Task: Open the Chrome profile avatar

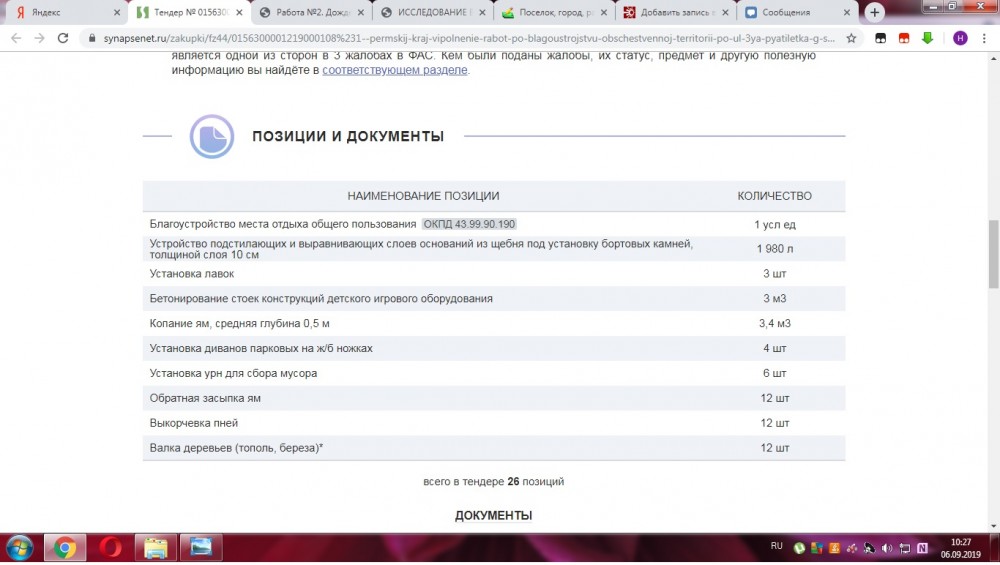Action: tap(960, 38)
